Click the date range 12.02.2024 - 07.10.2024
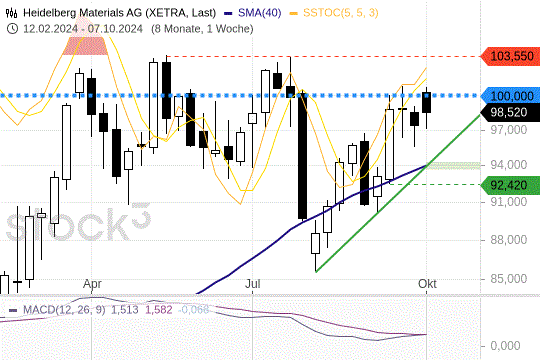This screenshot has height=360, width=540. coord(83,29)
